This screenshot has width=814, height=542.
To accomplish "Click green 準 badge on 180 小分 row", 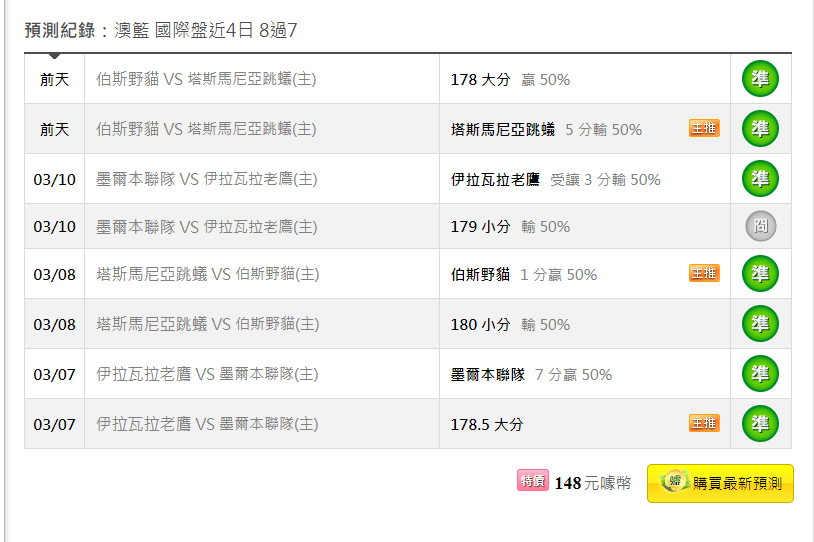I will coord(760,323).
